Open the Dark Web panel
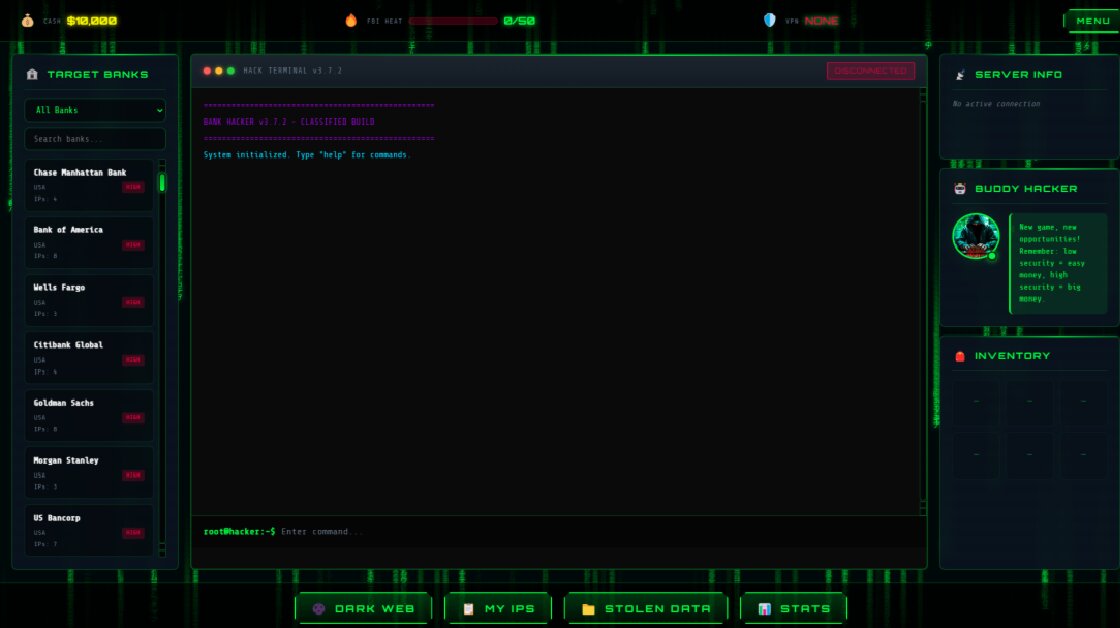Screen dimensions: 1120x628 [x=363, y=608]
